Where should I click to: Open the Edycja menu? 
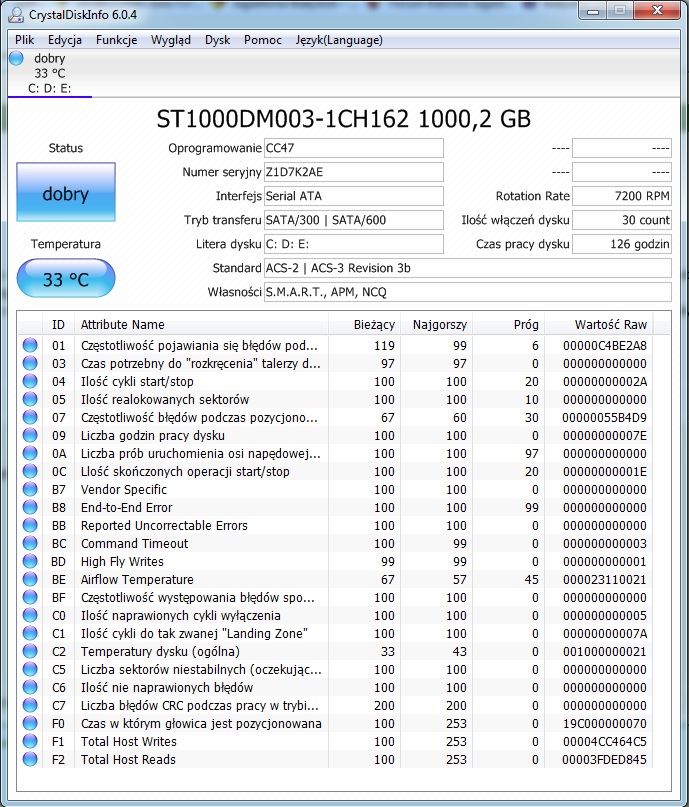[x=65, y=40]
